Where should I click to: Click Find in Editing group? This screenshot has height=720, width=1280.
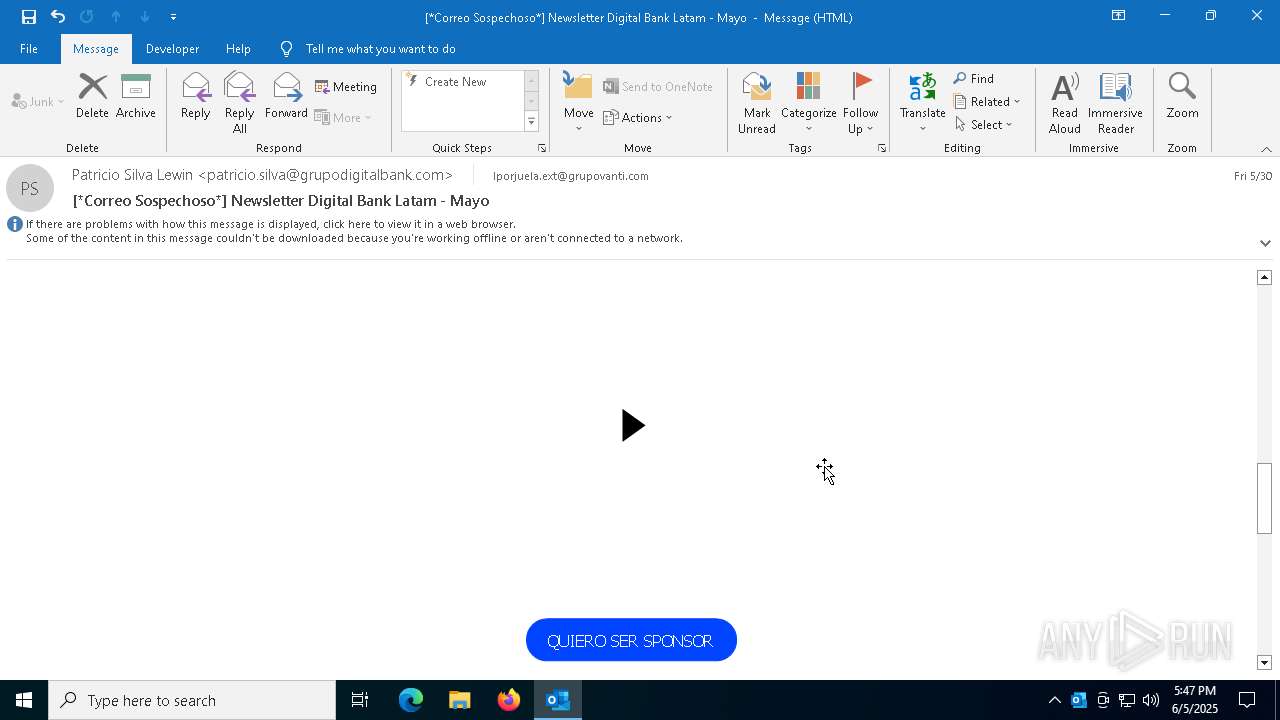(x=974, y=79)
